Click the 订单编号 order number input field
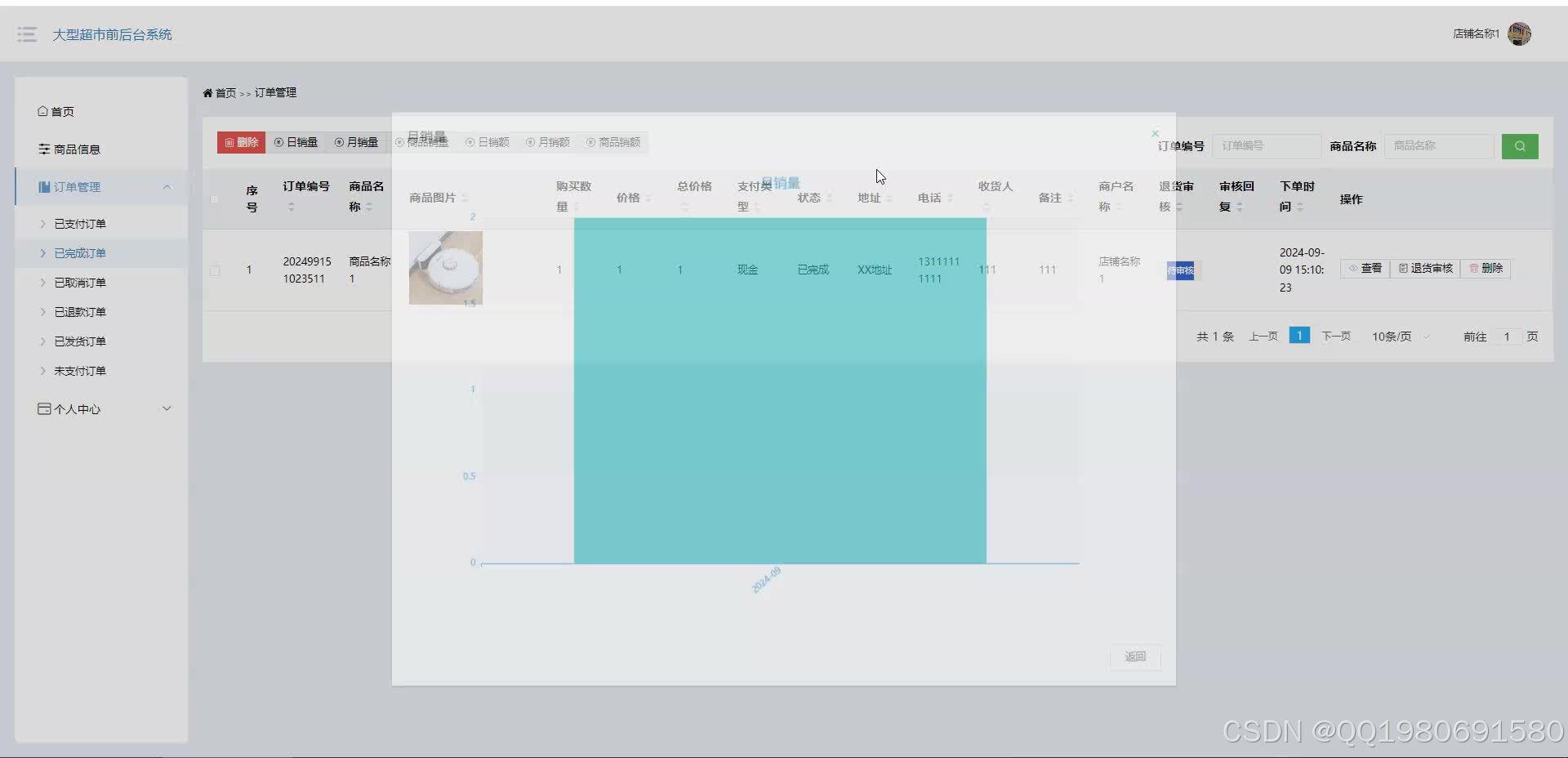The height and width of the screenshot is (758, 1568). (x=1266, y=145)
